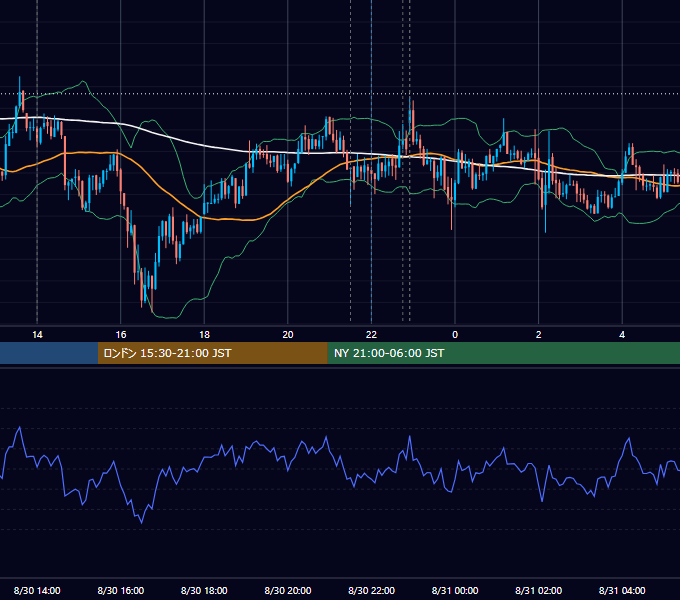Click the 8/30 14:00 date label
The image size is (680, 600).
point(37,590)
